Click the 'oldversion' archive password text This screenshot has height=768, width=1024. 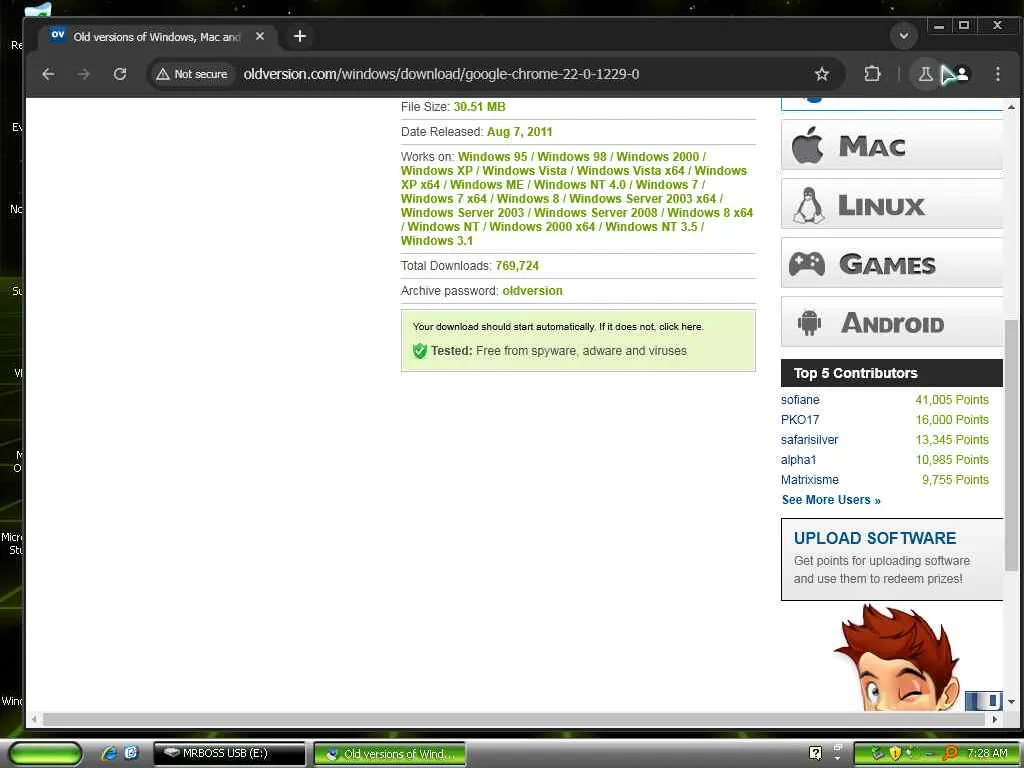coord(532,291)
